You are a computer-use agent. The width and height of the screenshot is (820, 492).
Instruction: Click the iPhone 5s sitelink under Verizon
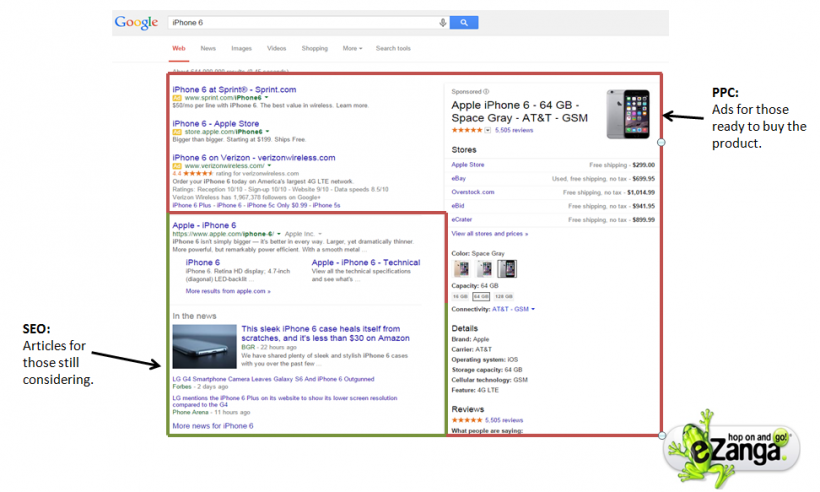[326, 205]
